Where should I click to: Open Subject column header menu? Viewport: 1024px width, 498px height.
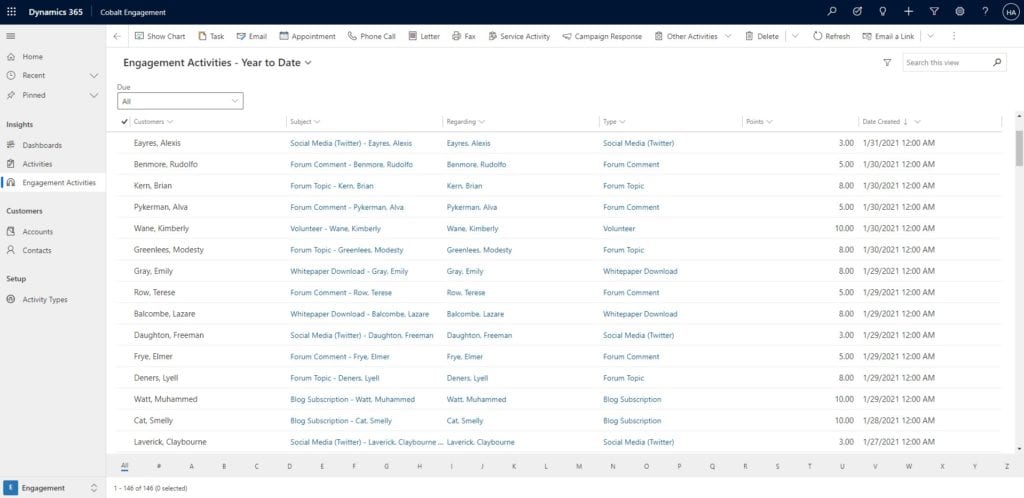click(x=305, y=121)
